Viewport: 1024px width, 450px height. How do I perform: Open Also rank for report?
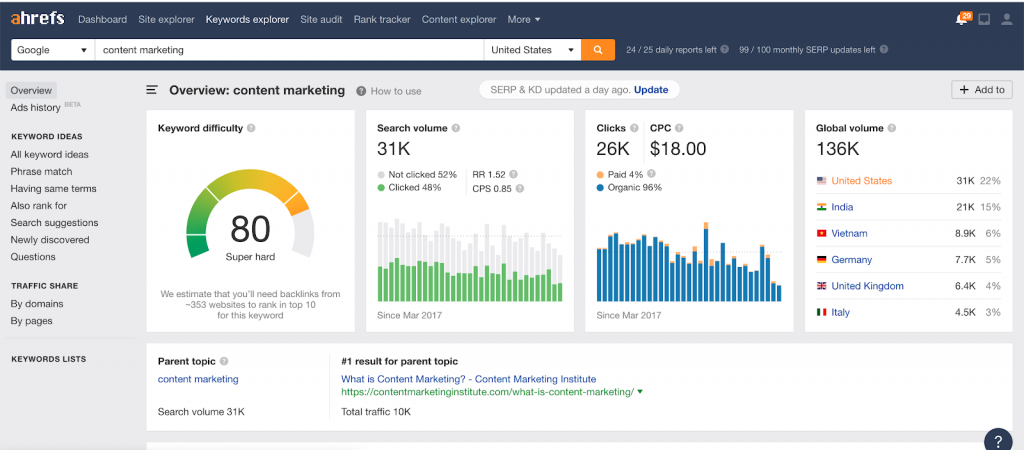pyautogui.click(x=39, y=206)
